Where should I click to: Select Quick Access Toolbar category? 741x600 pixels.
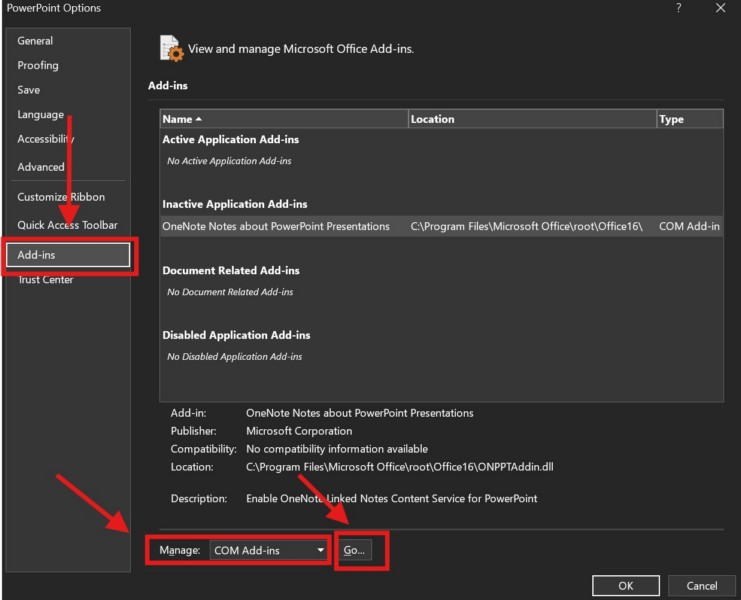click(67, 225)
